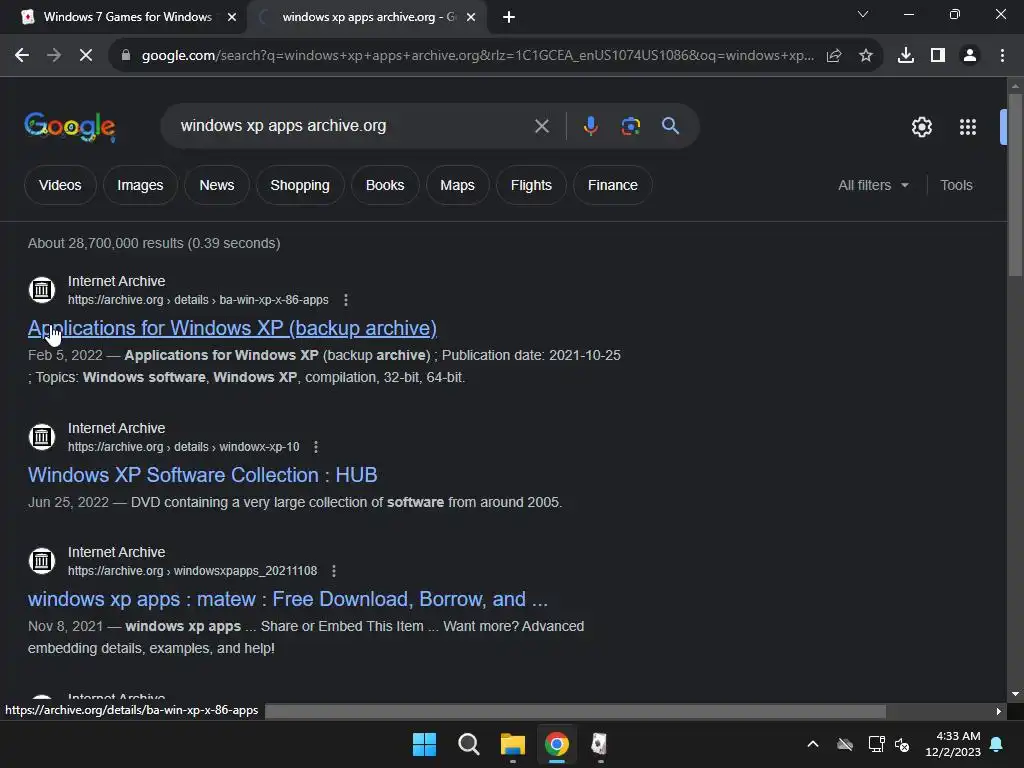Open the tab search dropdown arrow
This screenshot has width=1024, height=768.
coord(863,14)
